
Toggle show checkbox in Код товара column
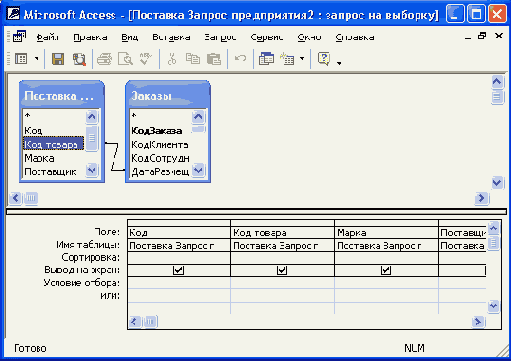pyautogui.click(x=282, y=270)
